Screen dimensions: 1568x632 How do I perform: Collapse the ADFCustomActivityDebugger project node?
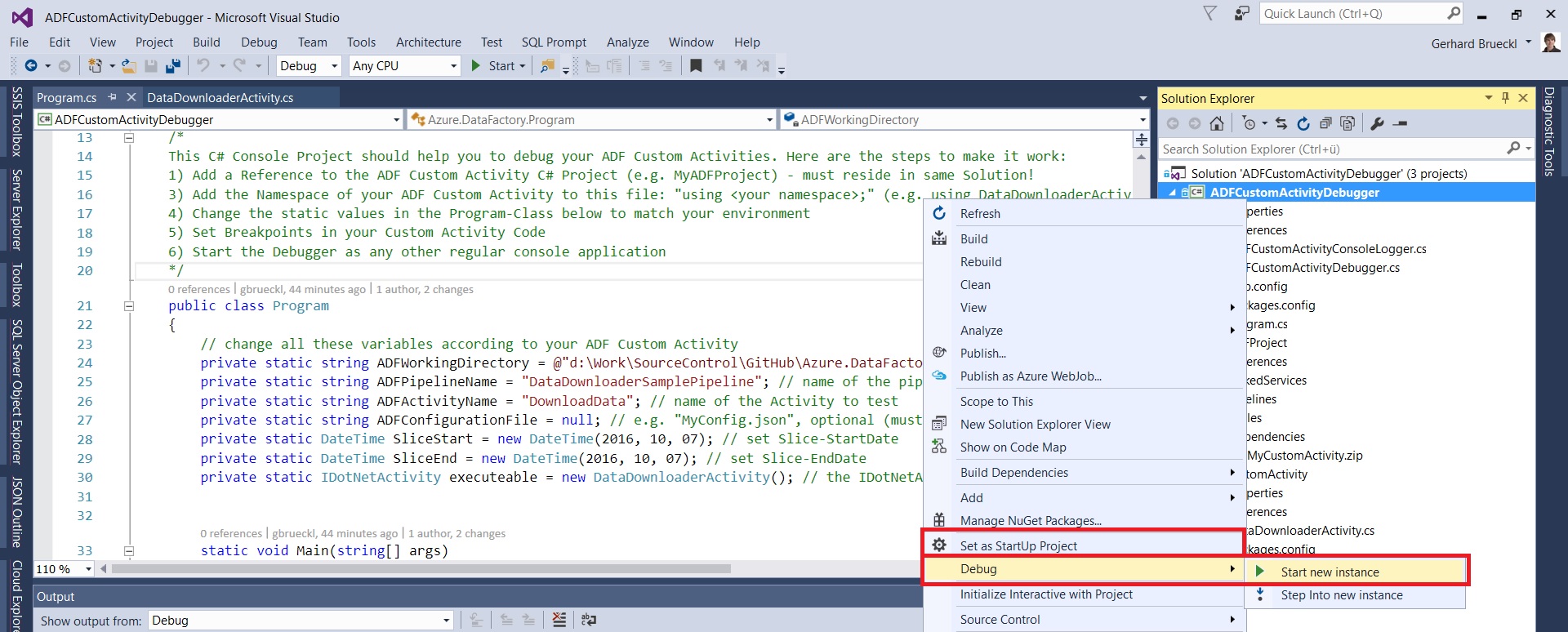point(1173,193)
